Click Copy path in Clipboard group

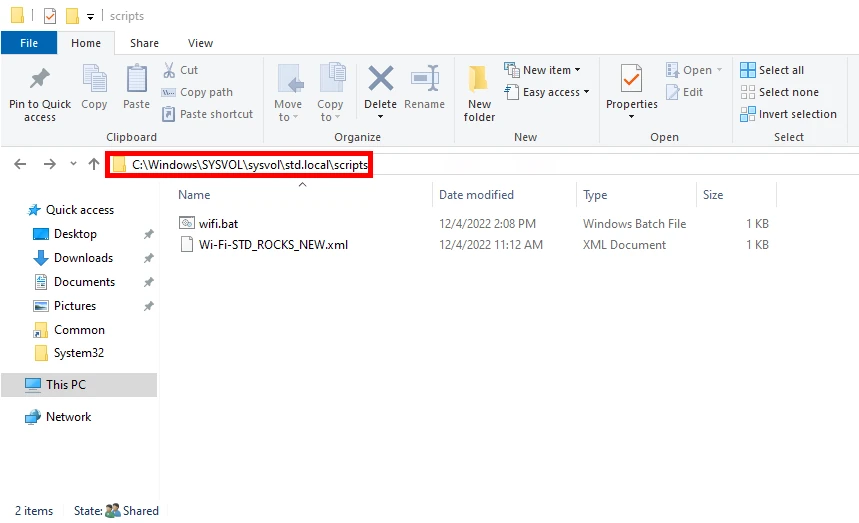tap(197, 92)
